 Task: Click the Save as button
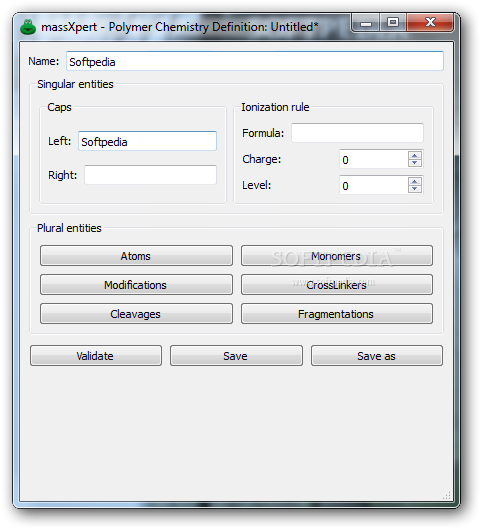[377, 356]
